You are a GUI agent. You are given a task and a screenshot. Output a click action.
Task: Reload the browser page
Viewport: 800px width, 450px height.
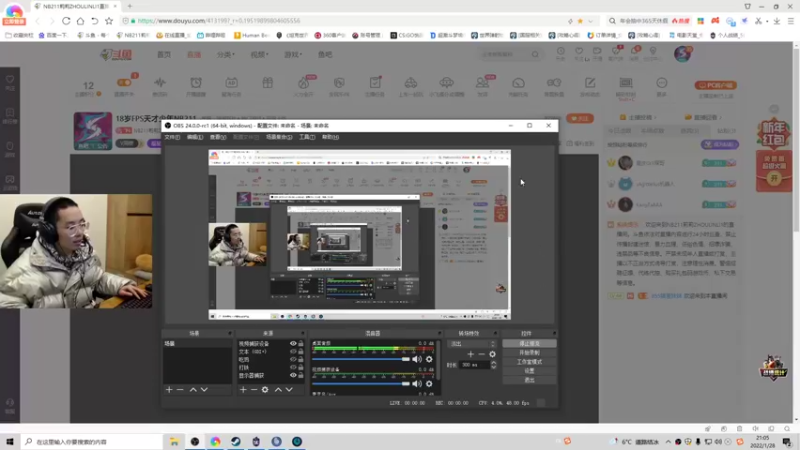[x=66, y=21]
